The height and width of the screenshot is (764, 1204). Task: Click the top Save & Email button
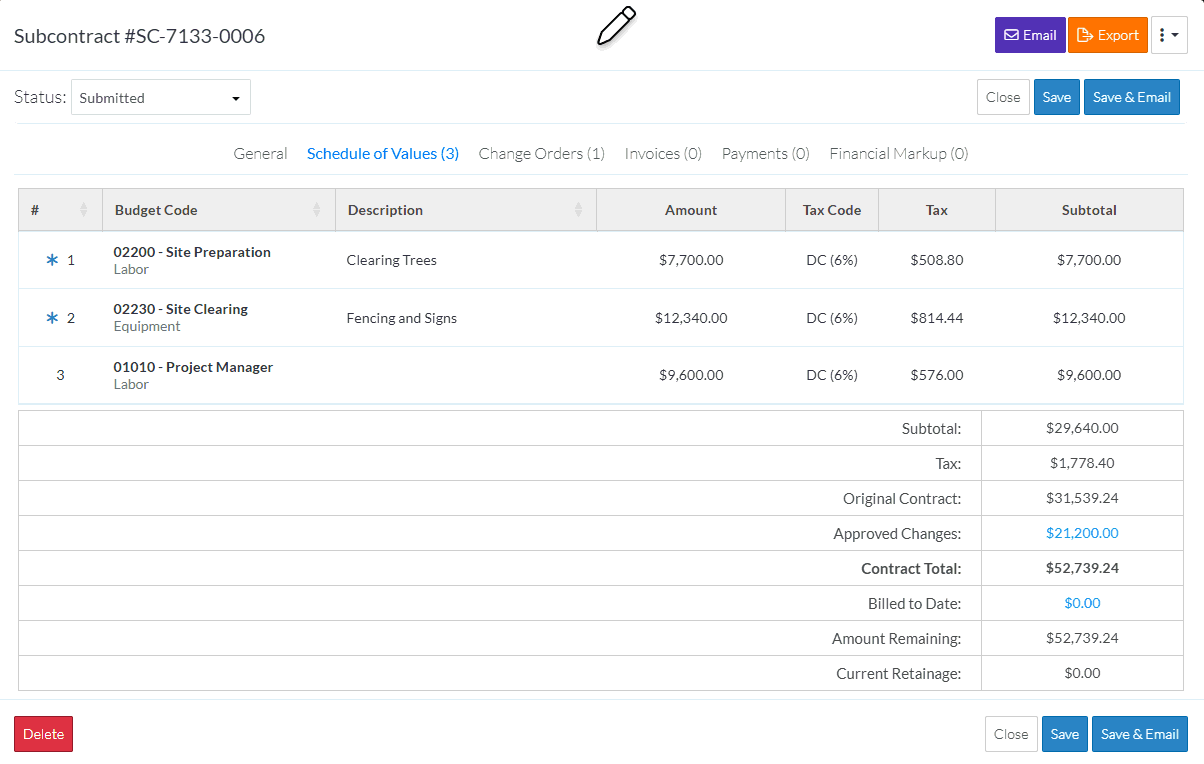(1132, 97)
